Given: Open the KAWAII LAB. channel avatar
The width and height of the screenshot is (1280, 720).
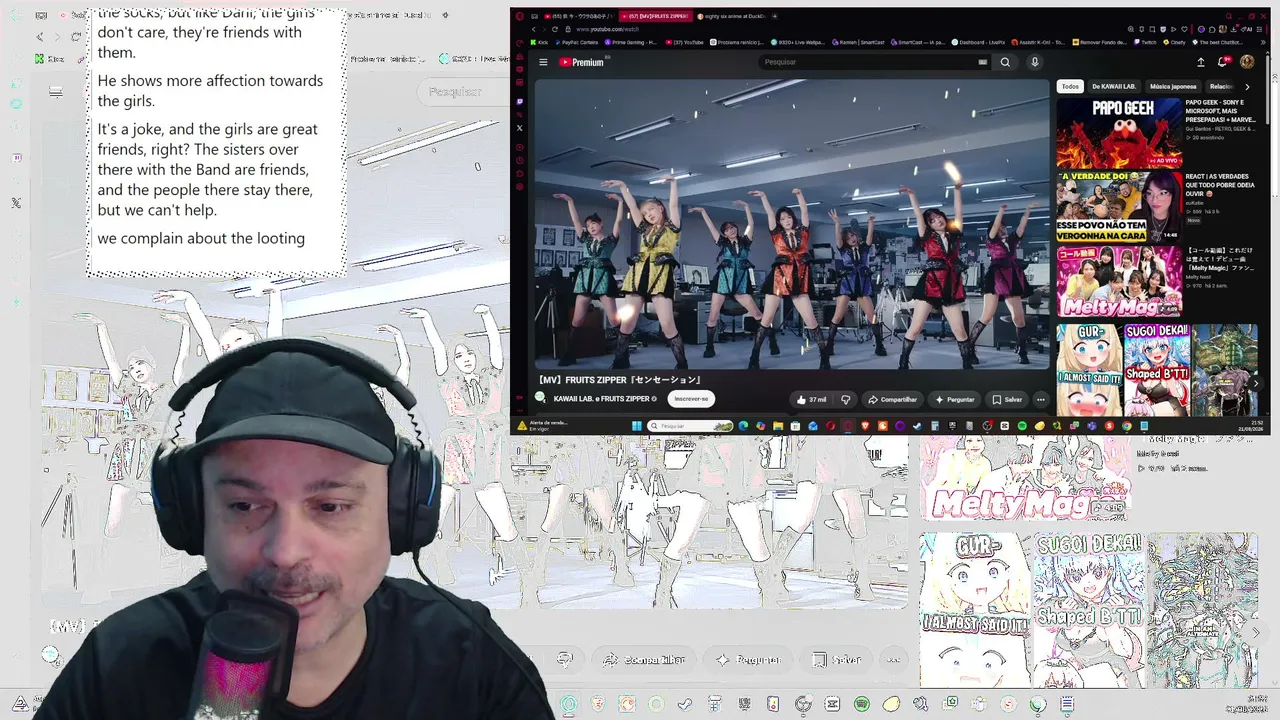Looking at the screenshot, I should coord(541,398).
